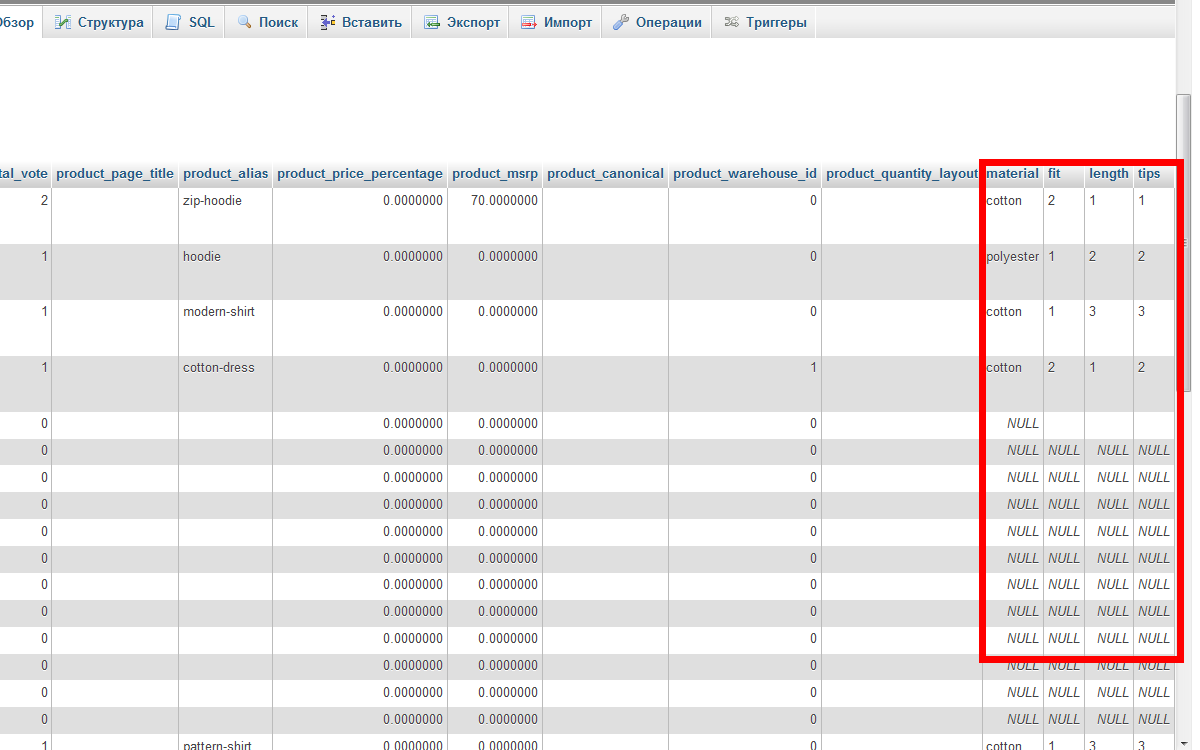Viewport: 1200px width, 750px height.
Task: Select the zip-hoodie alias cell
Action: [212, 201]
